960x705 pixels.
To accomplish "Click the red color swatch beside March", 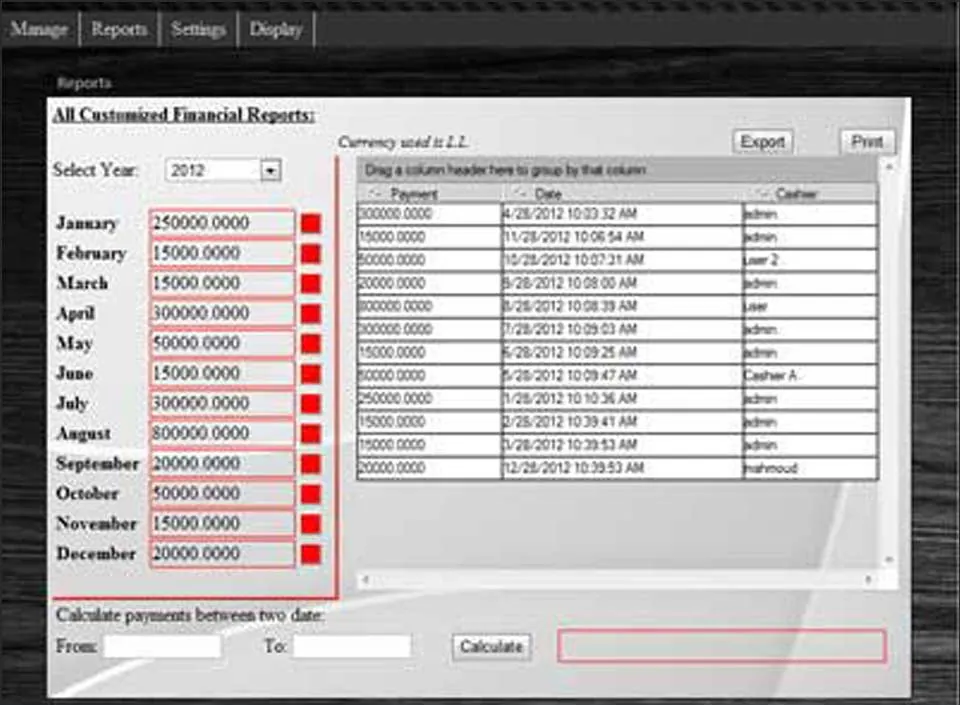I will pyautogui.click(x=311, y=283).
